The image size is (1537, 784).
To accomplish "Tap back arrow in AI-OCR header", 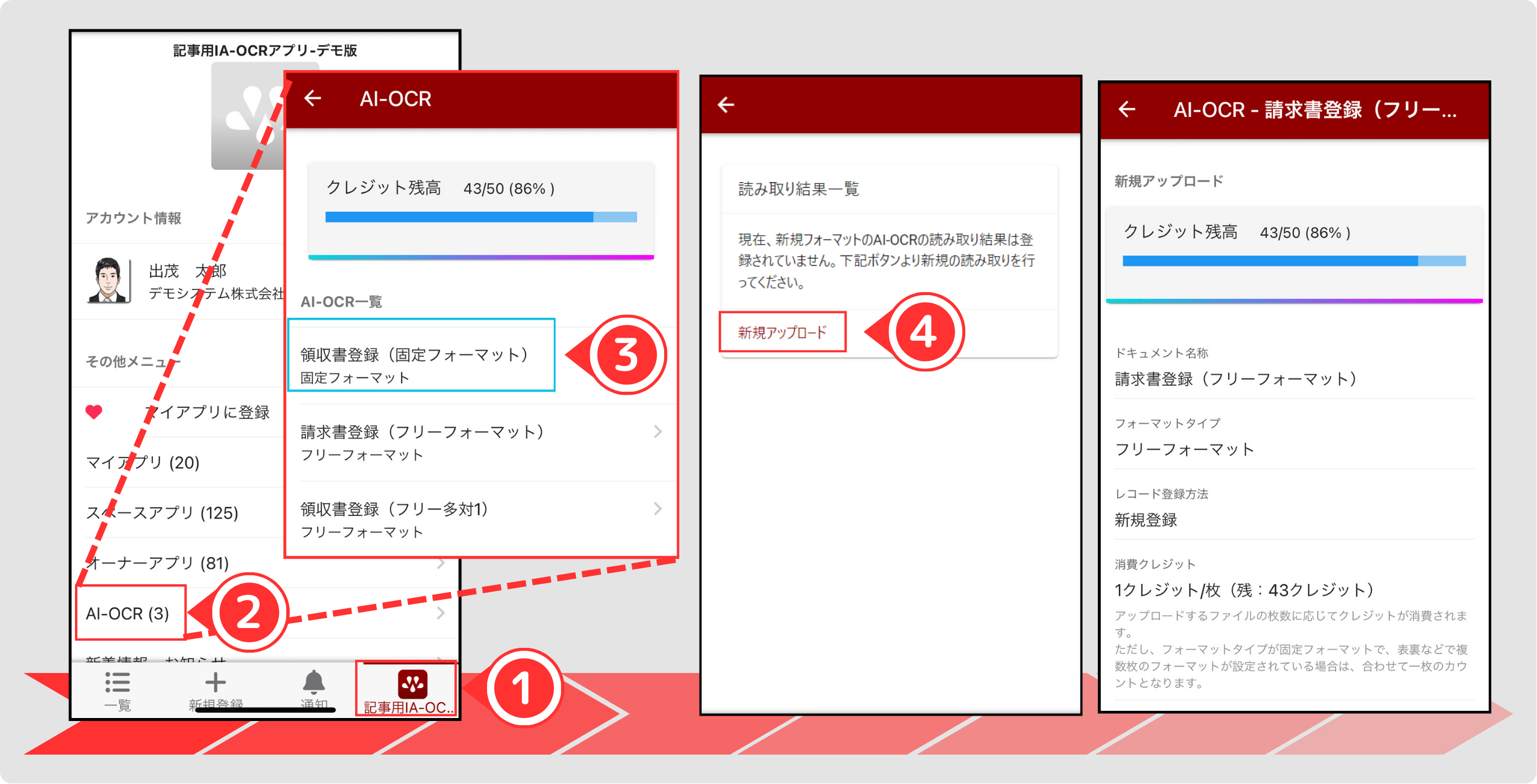I will click(x=313, y=98).
